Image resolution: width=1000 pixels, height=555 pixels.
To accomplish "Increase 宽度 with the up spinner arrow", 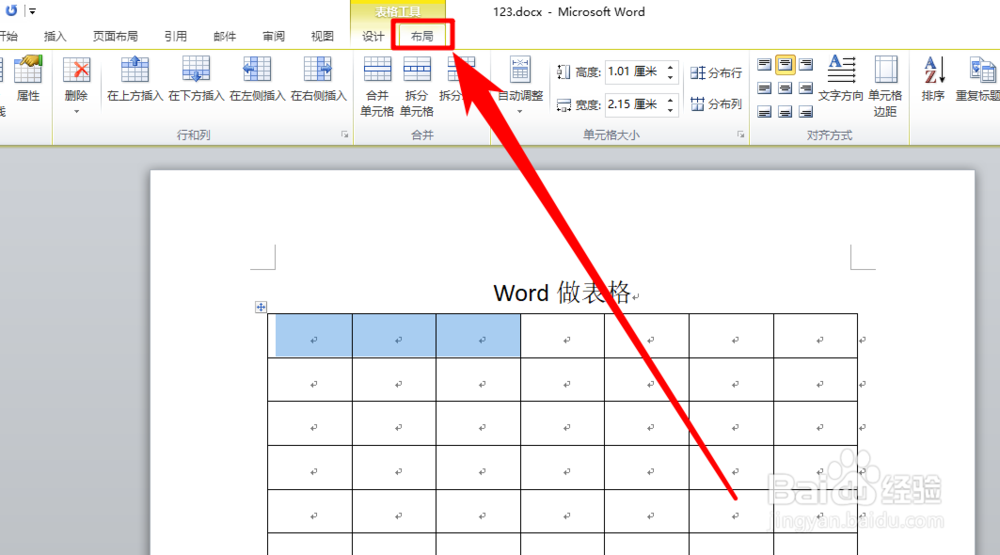I will 670,99.
